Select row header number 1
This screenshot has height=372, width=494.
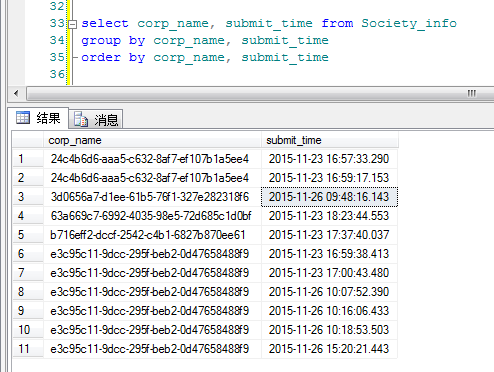coord(28,159)
